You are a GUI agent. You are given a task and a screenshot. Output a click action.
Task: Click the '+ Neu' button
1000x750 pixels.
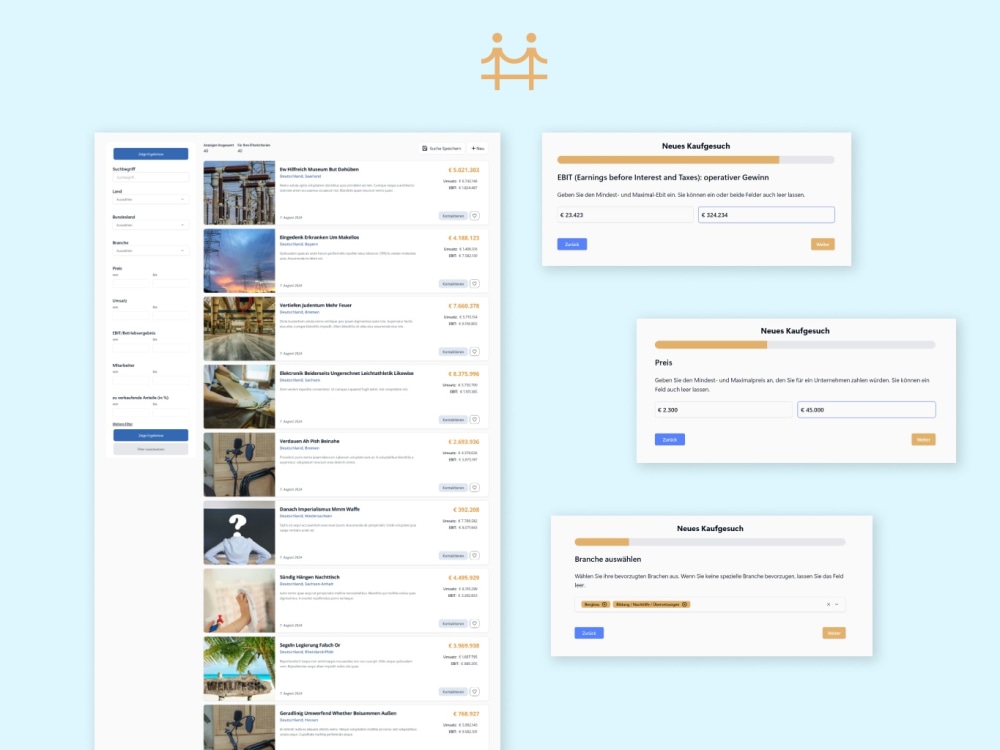click(x=478, y=149)
